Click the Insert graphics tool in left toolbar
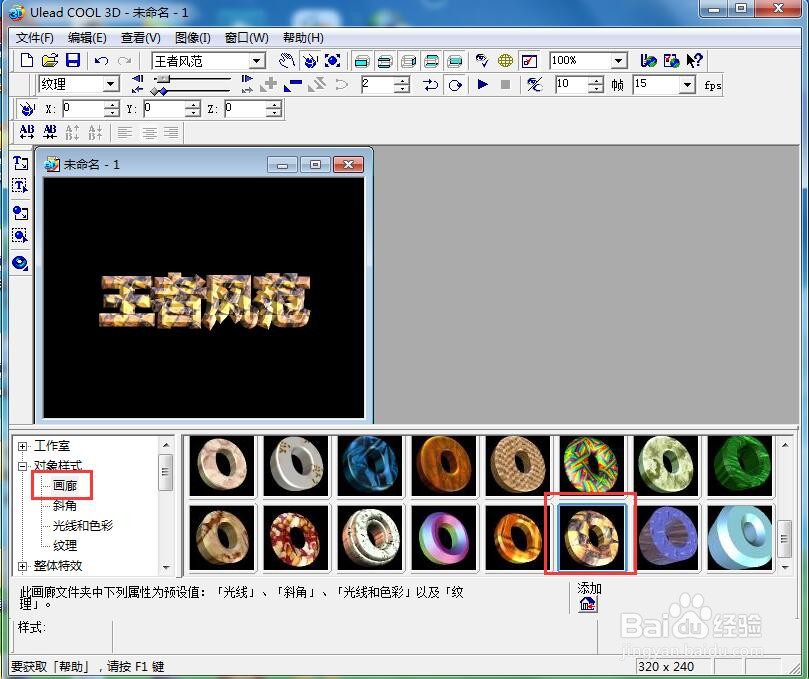This screenshot has height=679, width=809. (x=20, y=213)
